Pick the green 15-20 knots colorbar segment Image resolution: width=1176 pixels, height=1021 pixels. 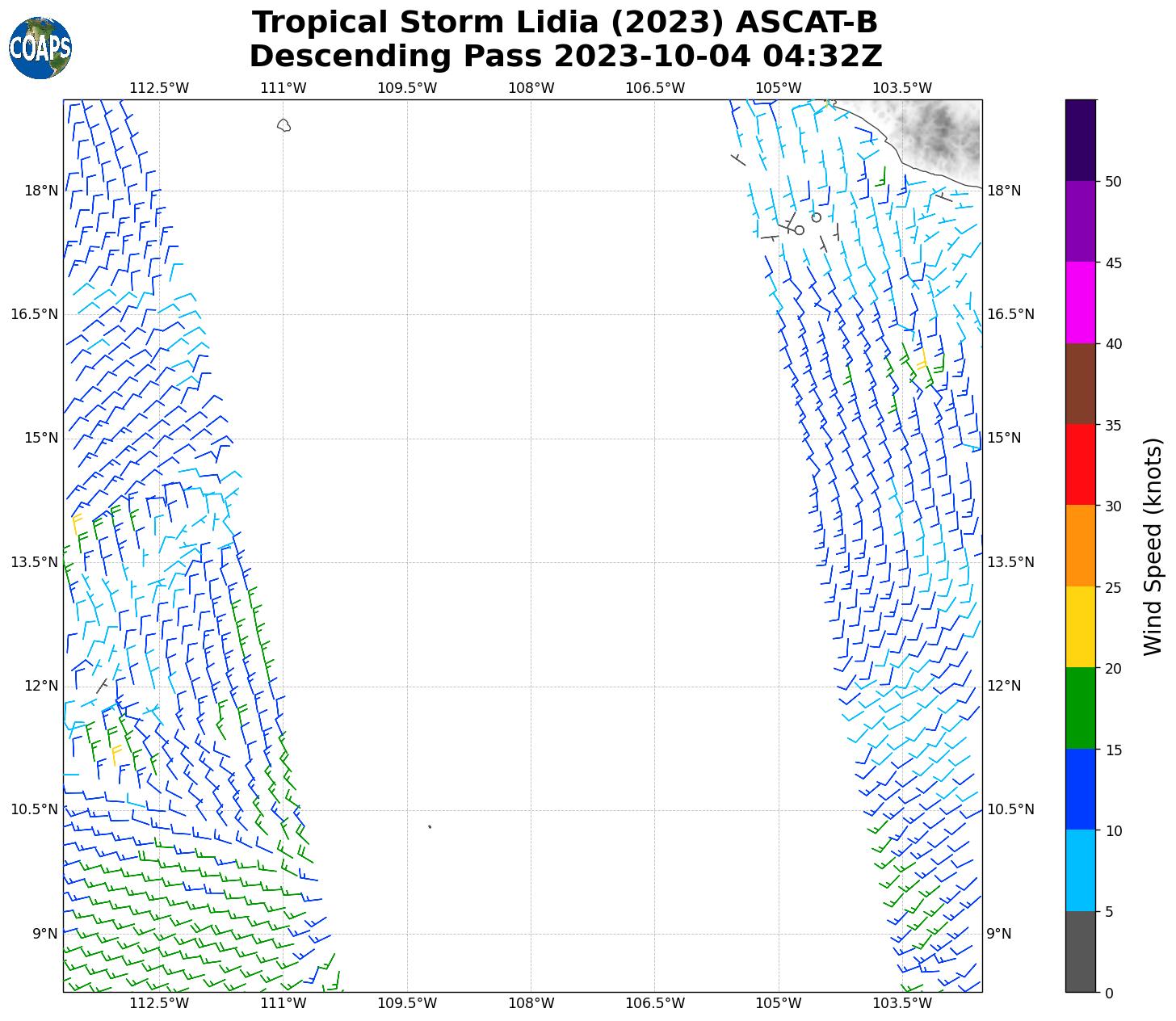(1081, 708)
